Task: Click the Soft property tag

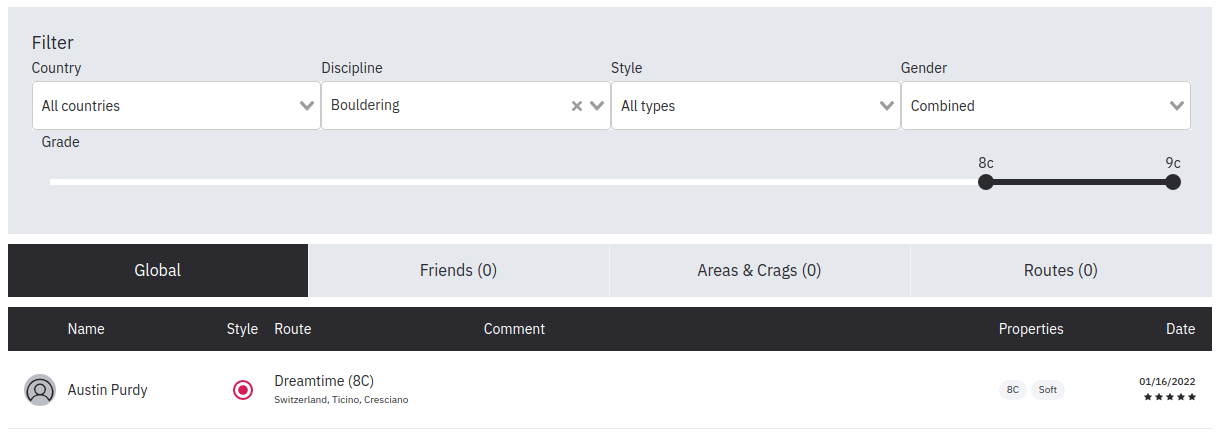Action: 1048,390
